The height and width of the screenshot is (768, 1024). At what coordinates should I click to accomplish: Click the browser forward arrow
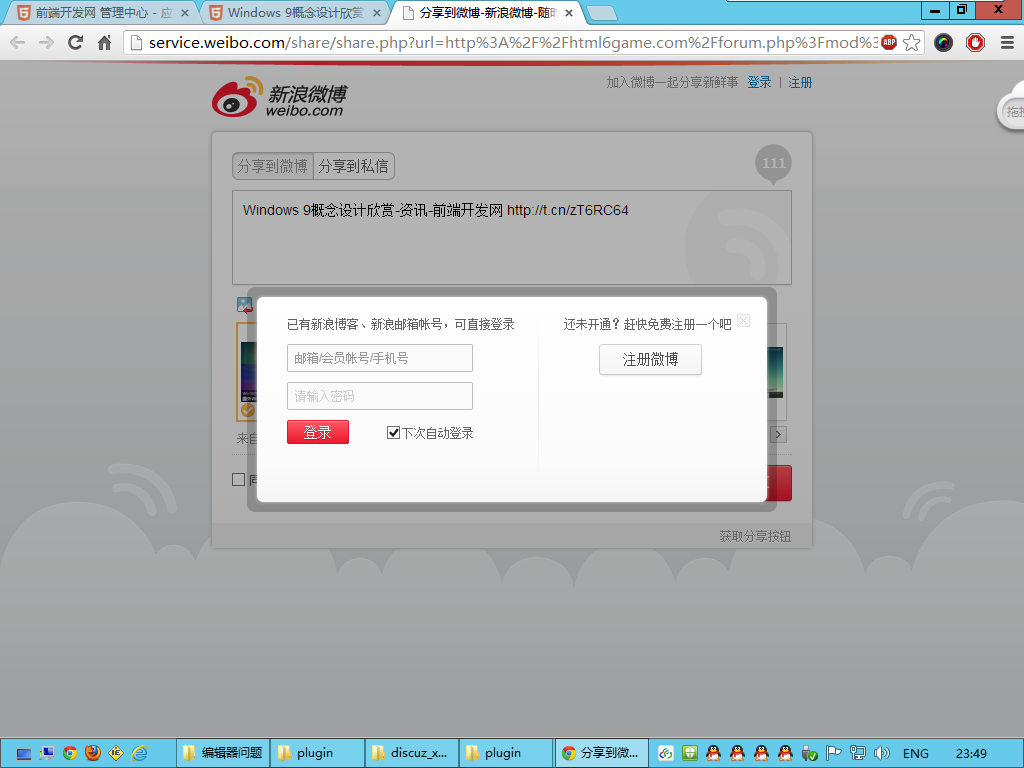coord(46,43)
